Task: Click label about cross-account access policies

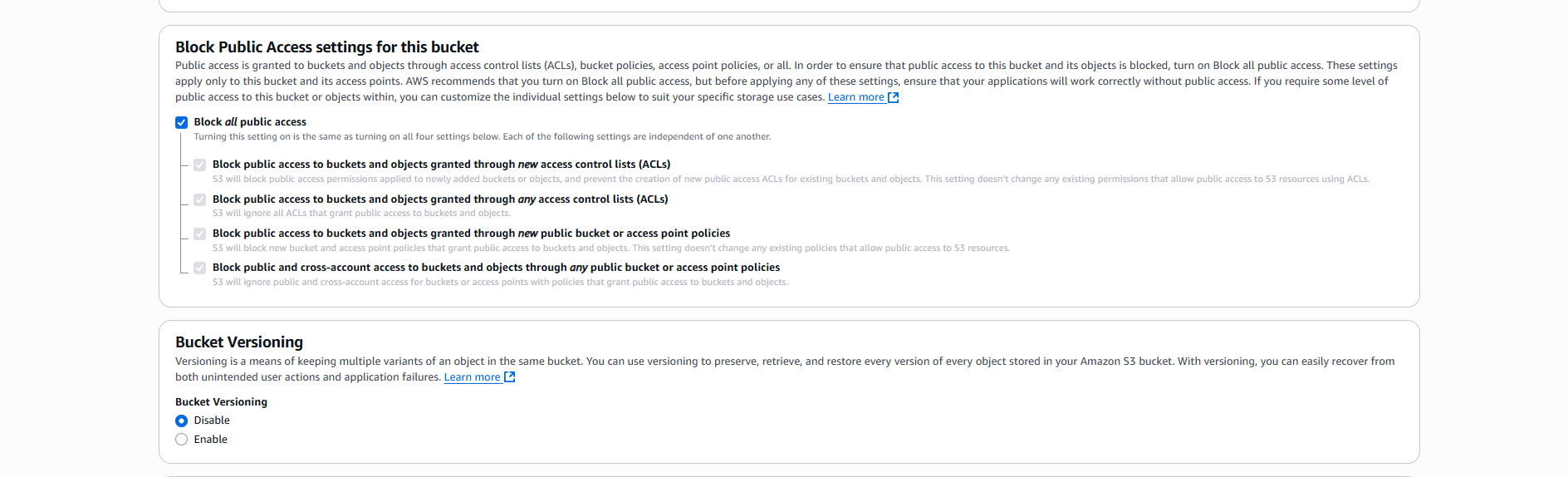Action: coord(496,268)
